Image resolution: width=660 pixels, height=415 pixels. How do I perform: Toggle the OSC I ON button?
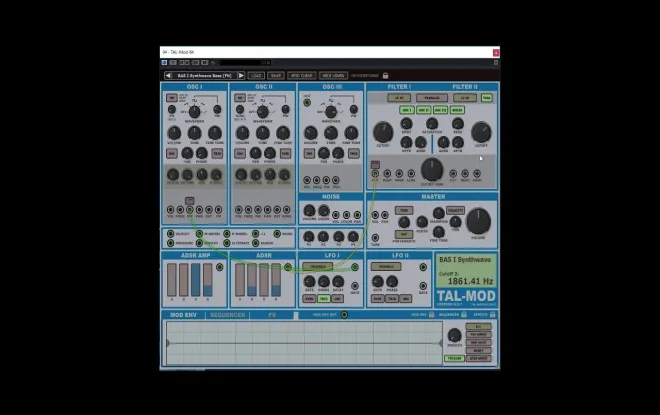point(171,98)
